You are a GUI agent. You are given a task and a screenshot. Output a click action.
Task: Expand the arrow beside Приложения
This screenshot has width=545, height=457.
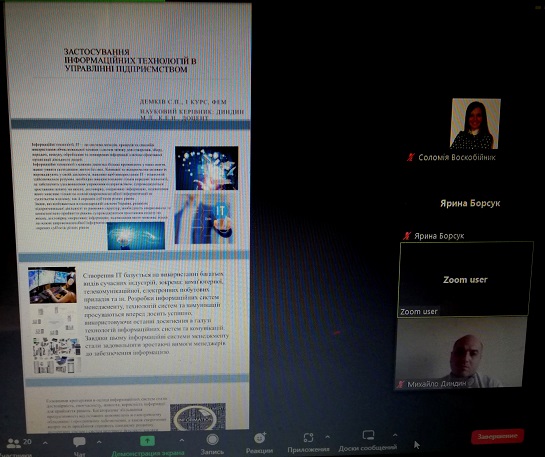(327, 437)
